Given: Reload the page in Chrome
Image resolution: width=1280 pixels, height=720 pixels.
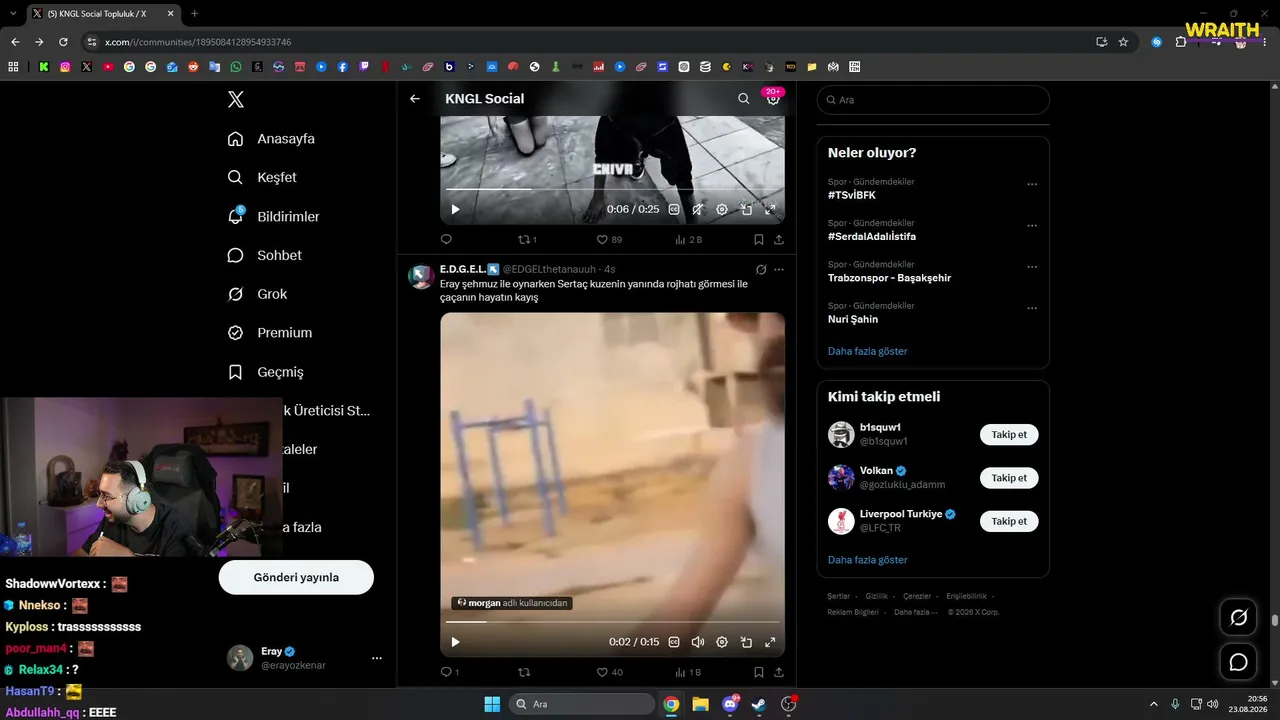Looking at the screenshot, I should pyautogui.click(x=63, y=42).
